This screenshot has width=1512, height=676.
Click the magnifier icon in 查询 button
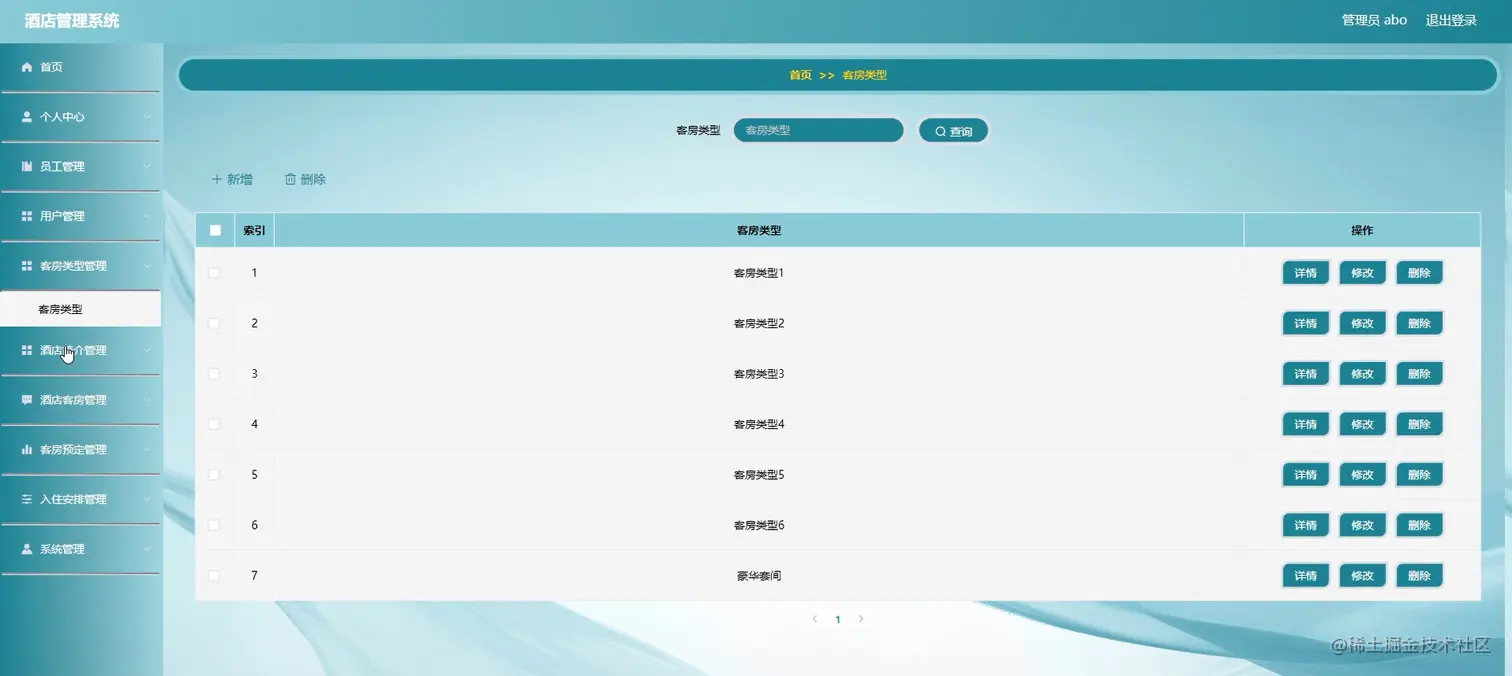940,131
